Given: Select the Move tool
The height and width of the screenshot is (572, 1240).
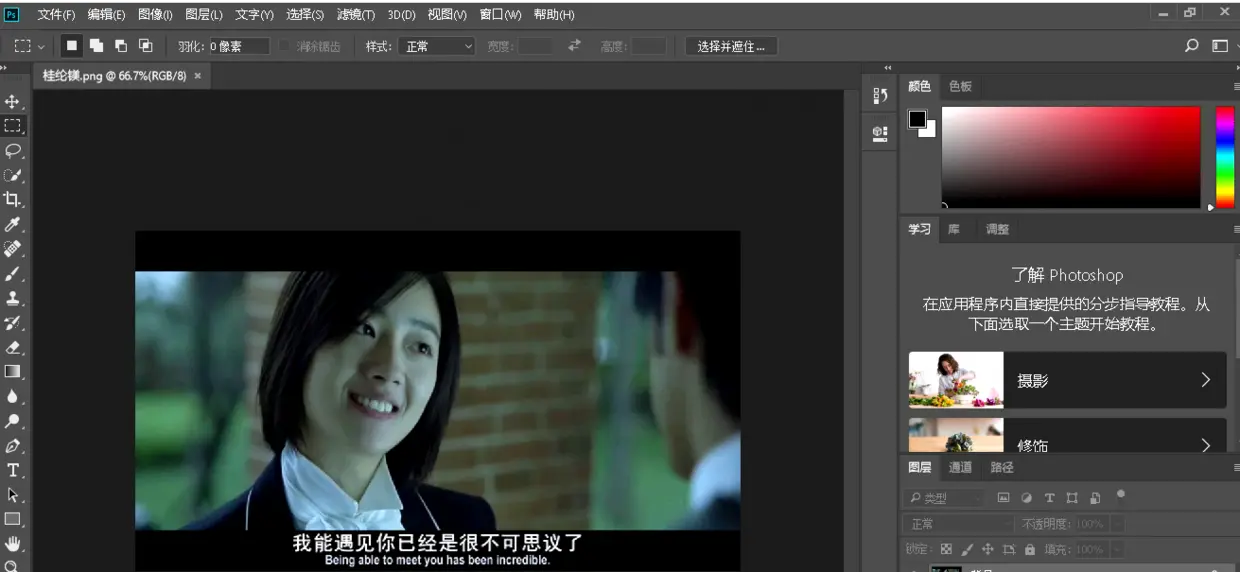Looking at the screenshot, I should click(12, 102).
